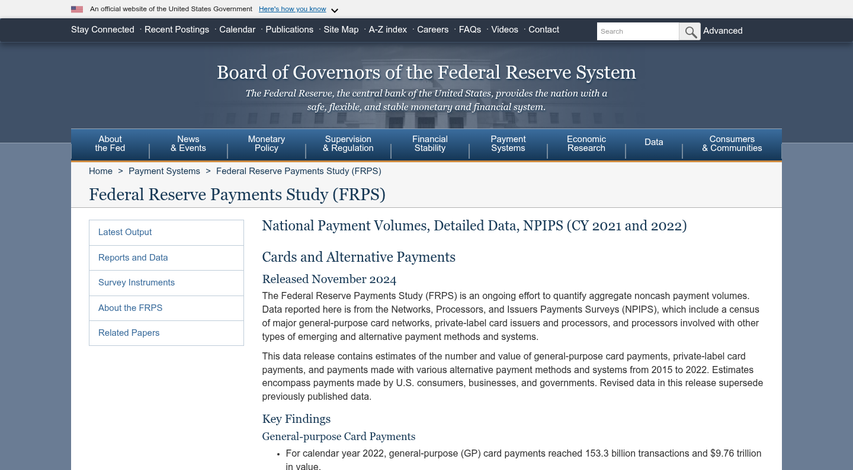Viewport: 853px width, 470px height.
Task: Open Consumers & Communities menu
Action: click(732, 144)
